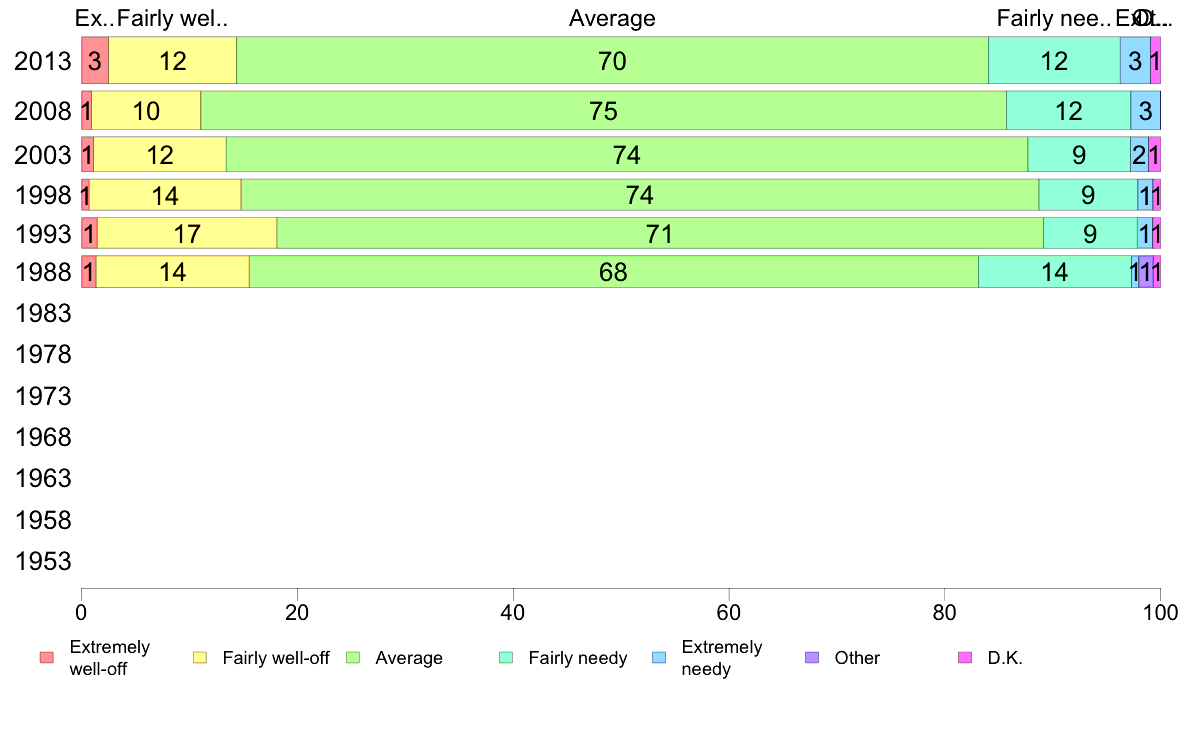
Task: Click the 2013 Extremely well-off segment labeled 3
Action: [94, 61]
